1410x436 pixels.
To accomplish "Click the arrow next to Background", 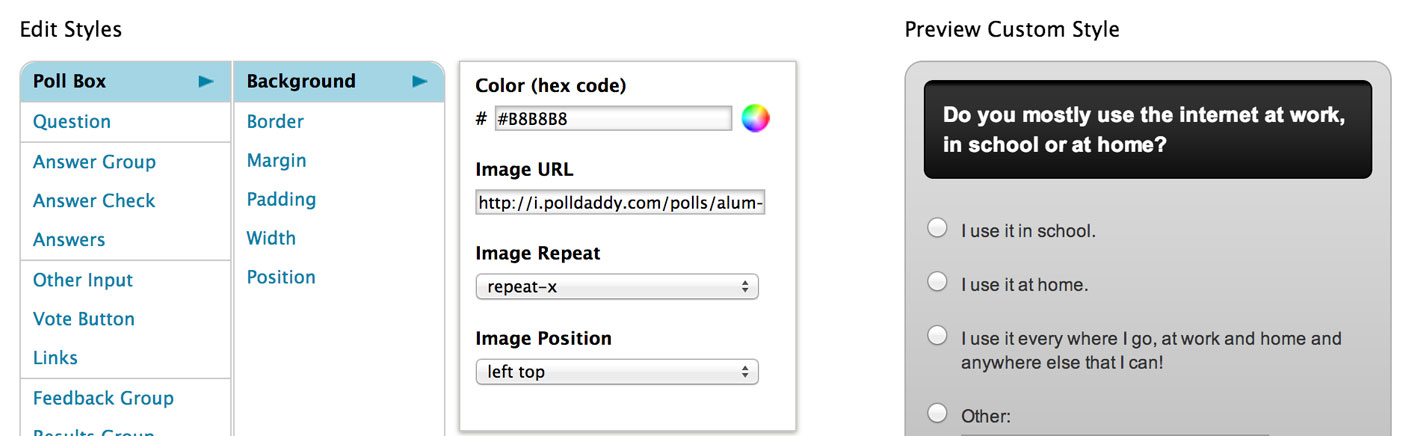I will click(x=420, y=82).
